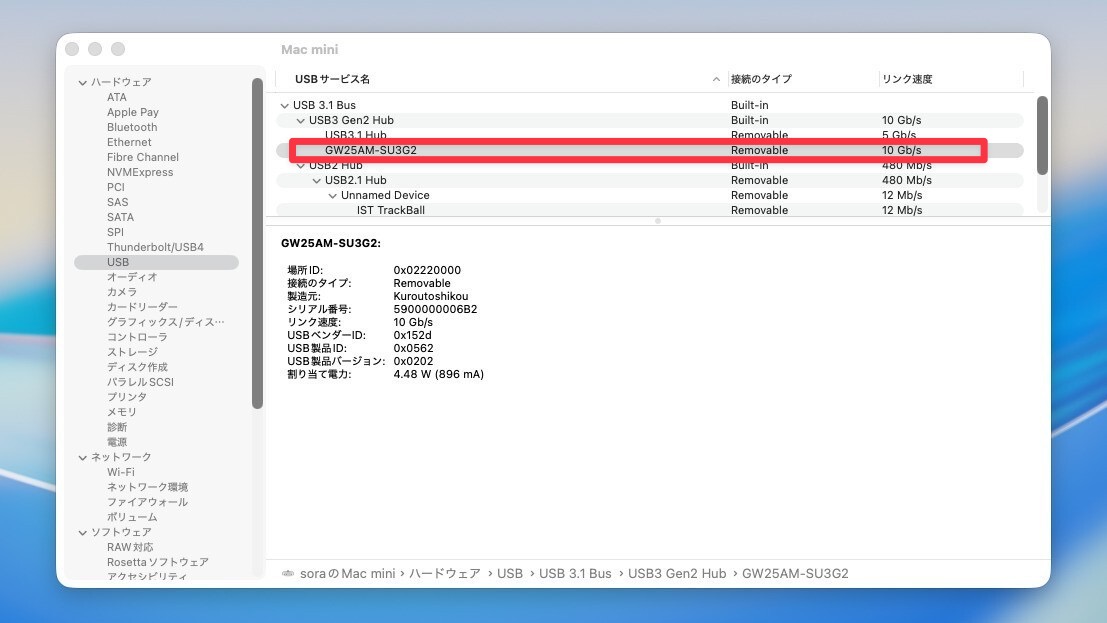Select SAS in the sidebar
The width and height of the screenshot is (1107, 623).
point(117,202)
